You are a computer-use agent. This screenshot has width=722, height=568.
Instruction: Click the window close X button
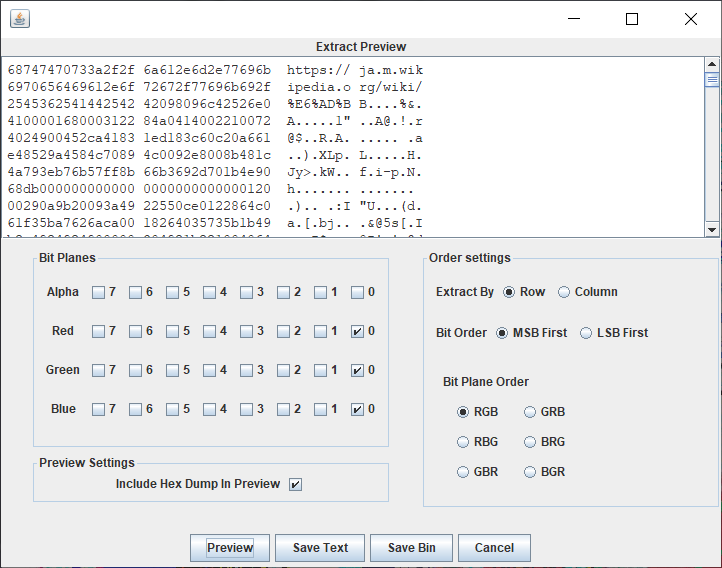(x=691, y=19)
